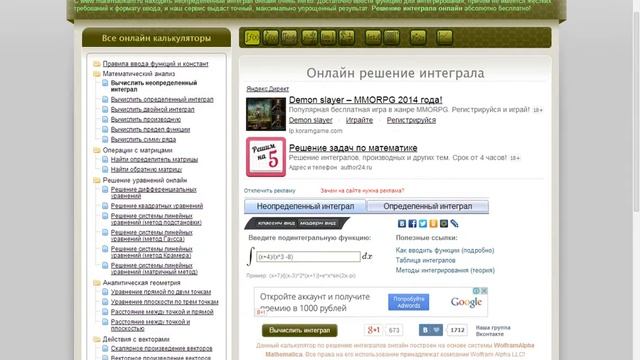Select the модерн вид view toggle

pos(318,223)
